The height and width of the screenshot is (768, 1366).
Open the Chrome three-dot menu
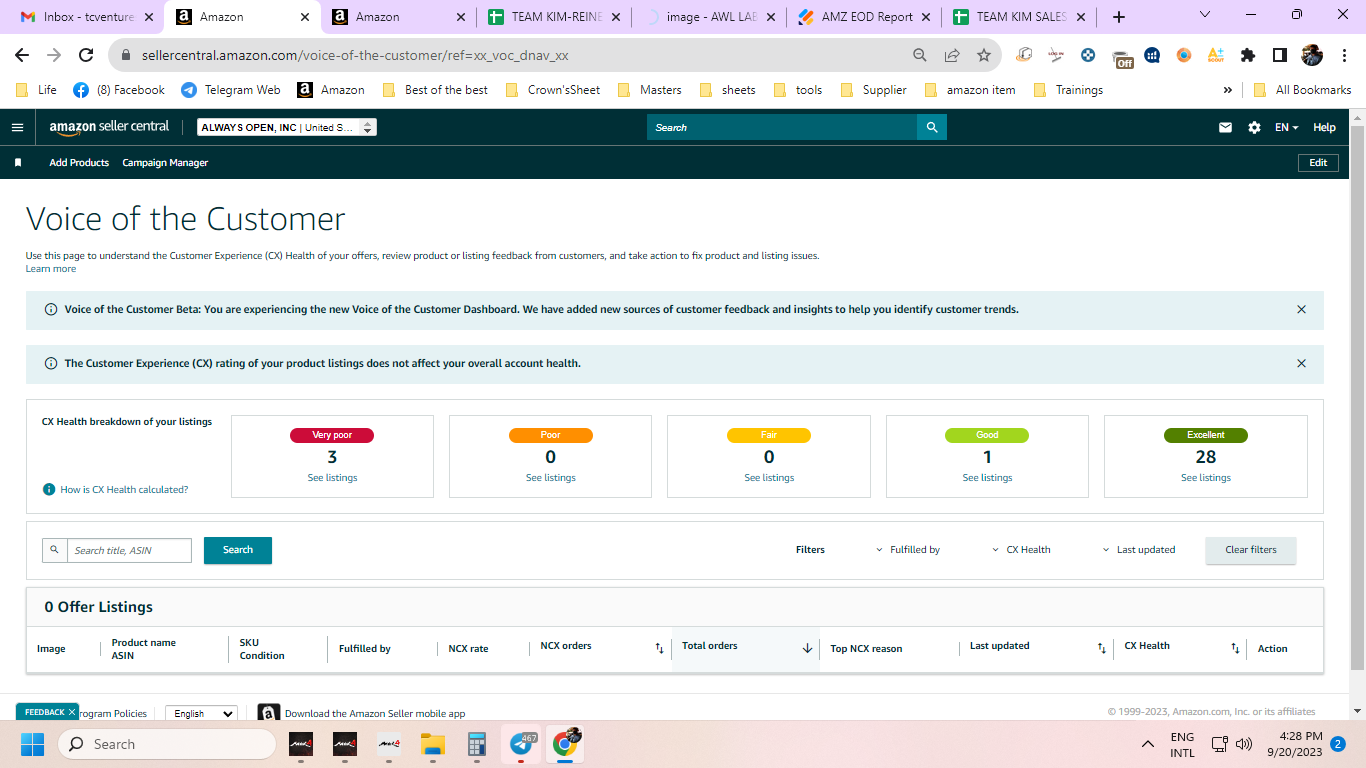click(1344, 56)
